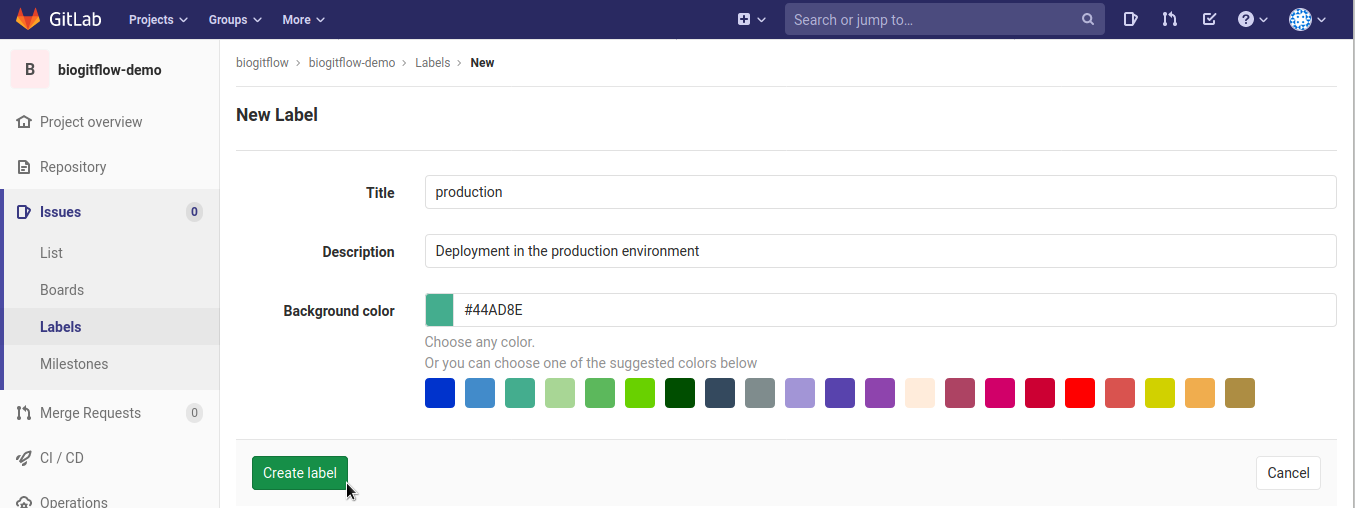Click the Repository file icon
This screenshot has width=1355, height=508.
click(x=24, y=167)
